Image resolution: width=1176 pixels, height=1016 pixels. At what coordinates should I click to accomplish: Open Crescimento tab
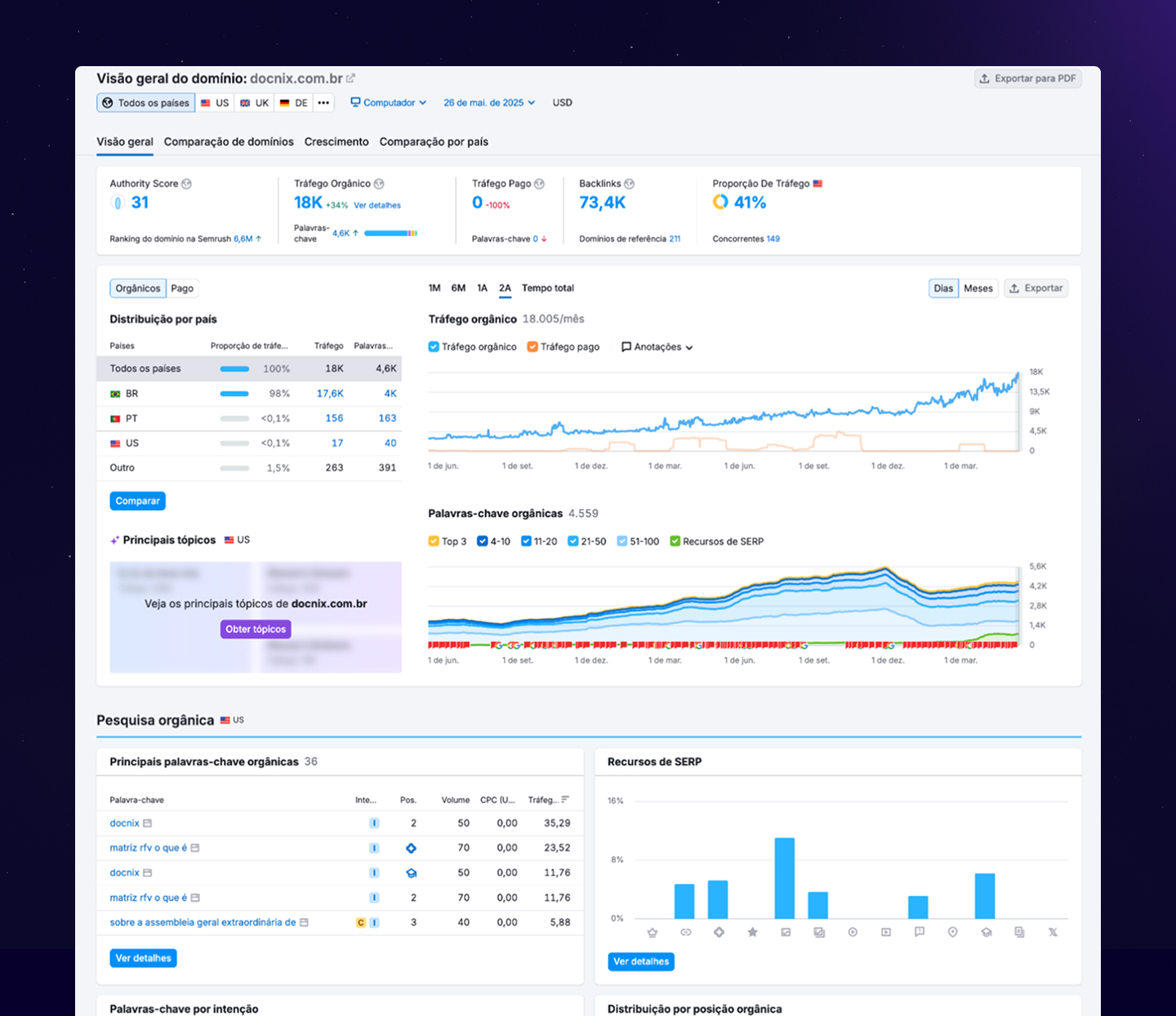click(336, 142)
